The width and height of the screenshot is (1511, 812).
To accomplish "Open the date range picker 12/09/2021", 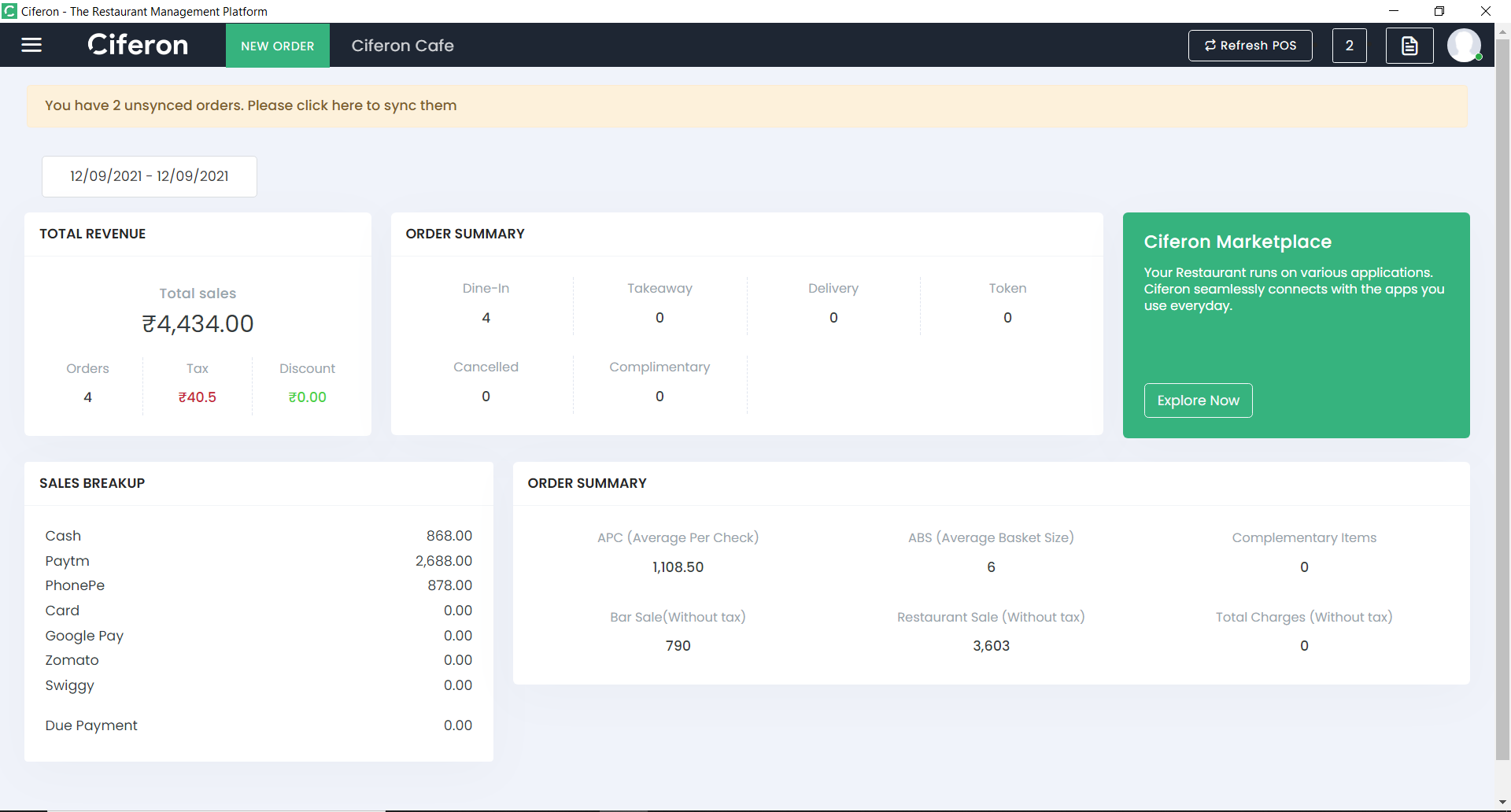I will (x=150, y=176).
